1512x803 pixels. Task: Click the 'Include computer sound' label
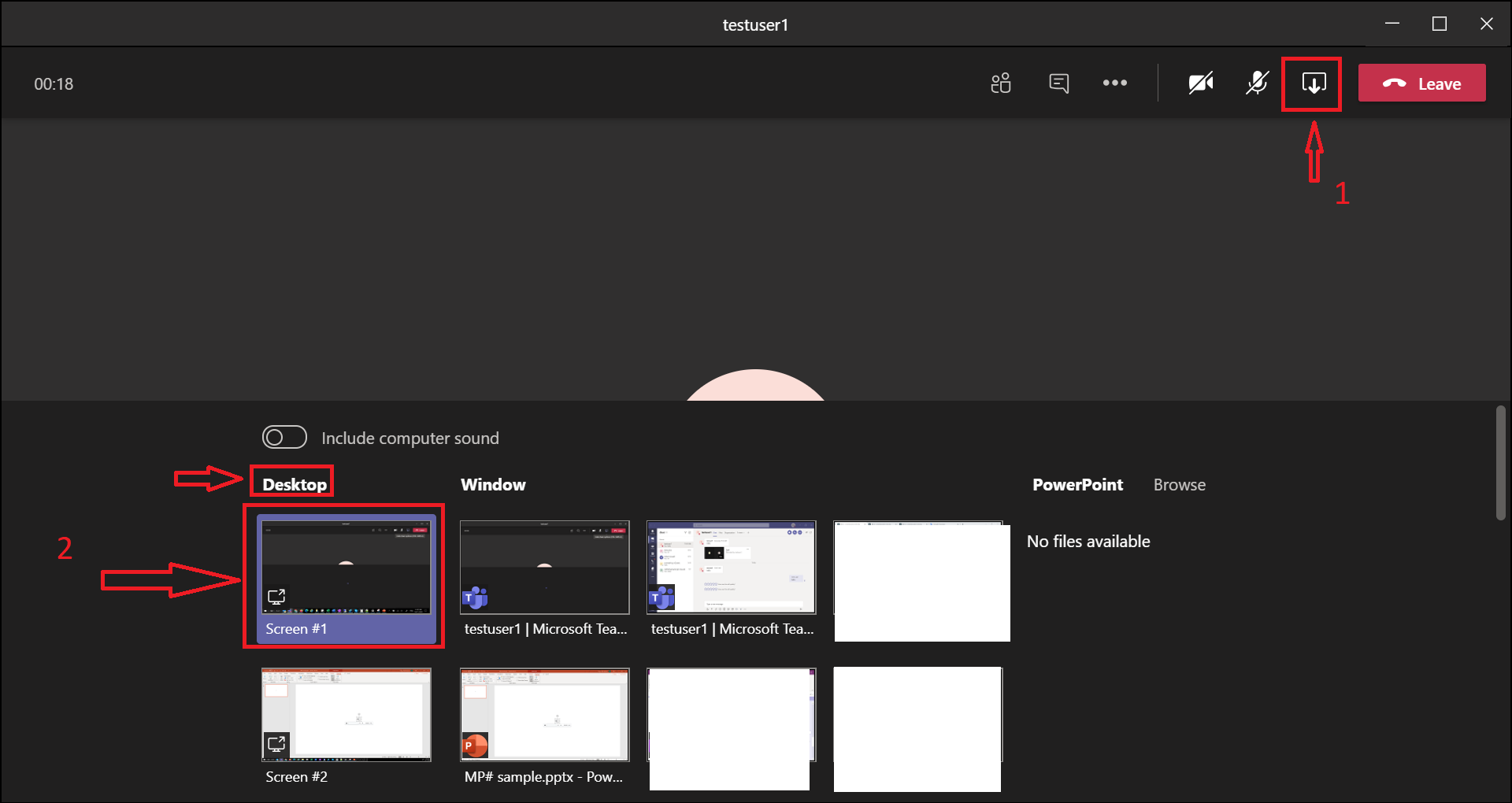pos(410,438)
